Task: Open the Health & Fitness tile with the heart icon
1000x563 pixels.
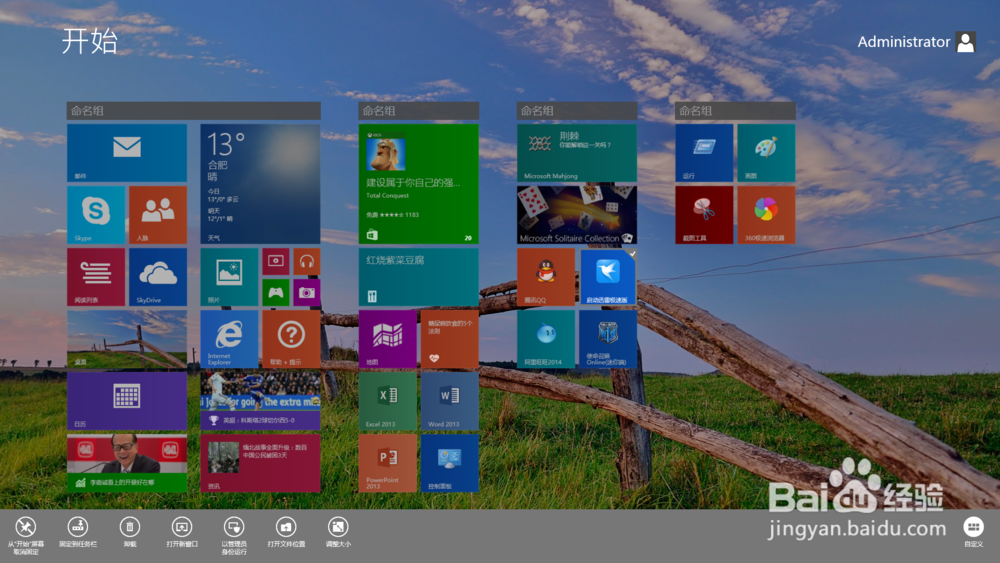Action: click(x=450, y=339)
